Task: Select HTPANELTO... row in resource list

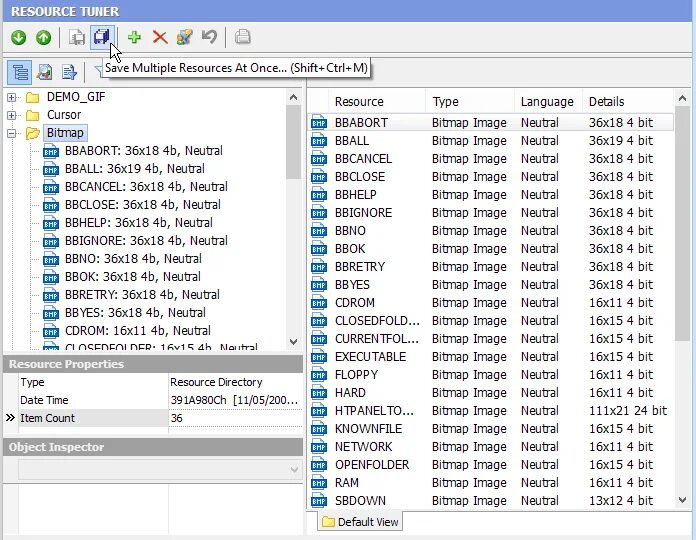Action: click(x=490, y=411)
